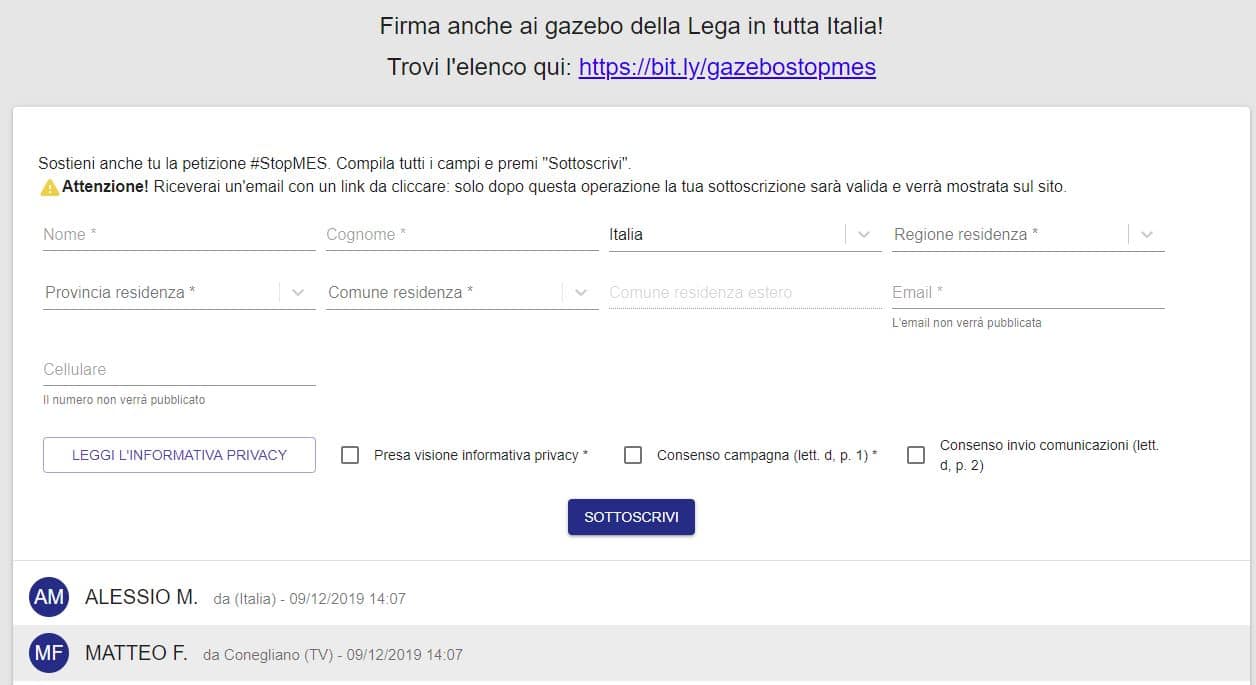Click the Cellulare phone field
The image size is (1256, 685).
179,369
